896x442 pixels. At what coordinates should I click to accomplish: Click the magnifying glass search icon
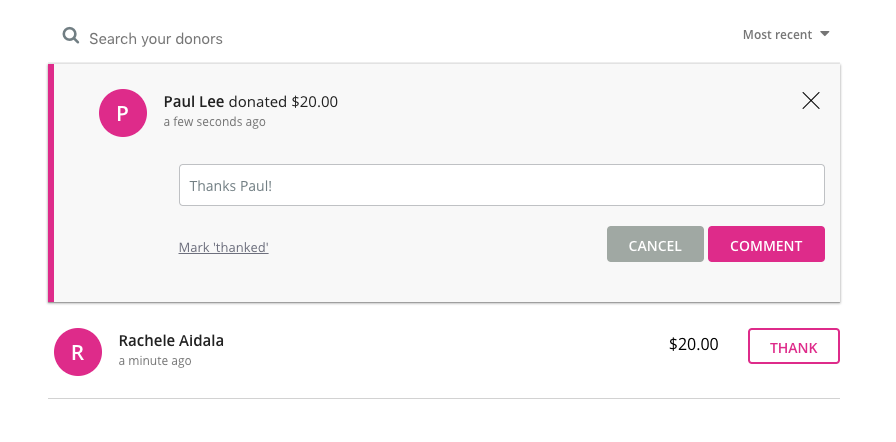point(71,37)
